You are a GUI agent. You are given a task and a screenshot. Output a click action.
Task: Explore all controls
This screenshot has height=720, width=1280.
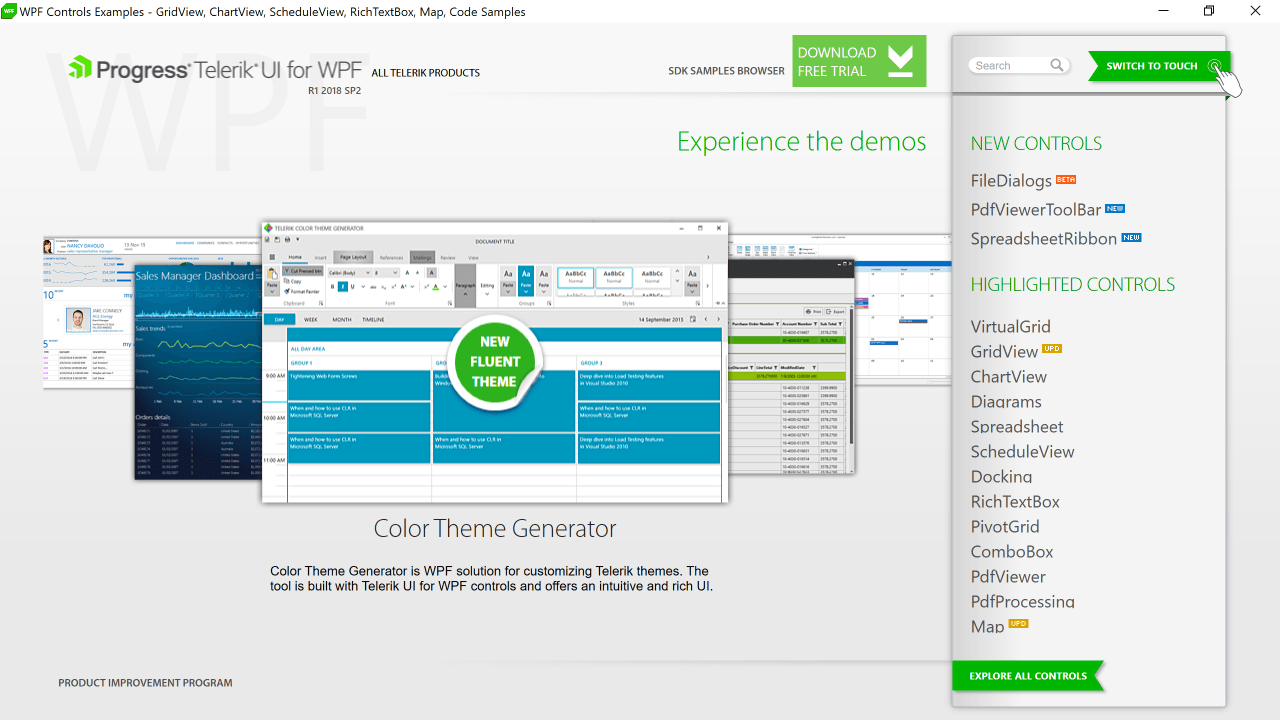point(1028,676)
